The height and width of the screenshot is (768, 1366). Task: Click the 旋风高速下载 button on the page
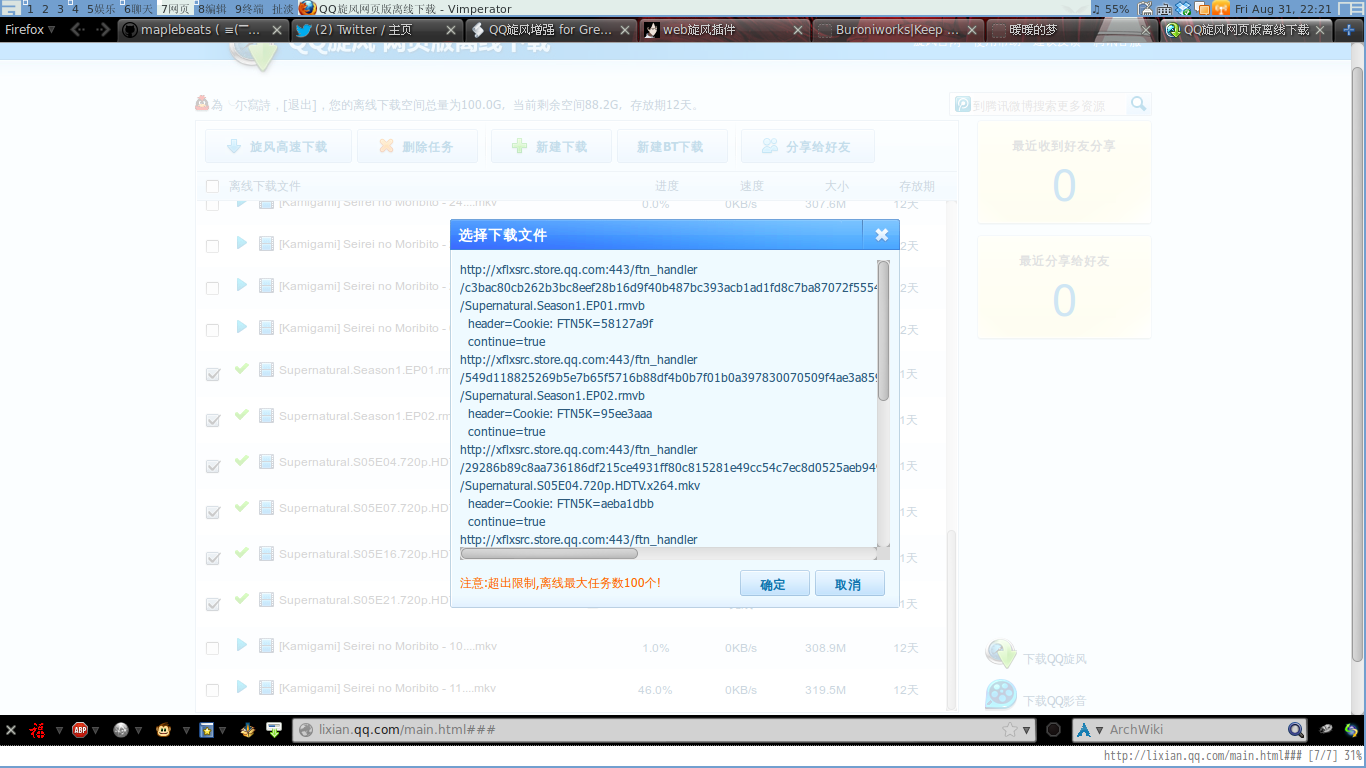pyautogui.click(x=279, y=146)
